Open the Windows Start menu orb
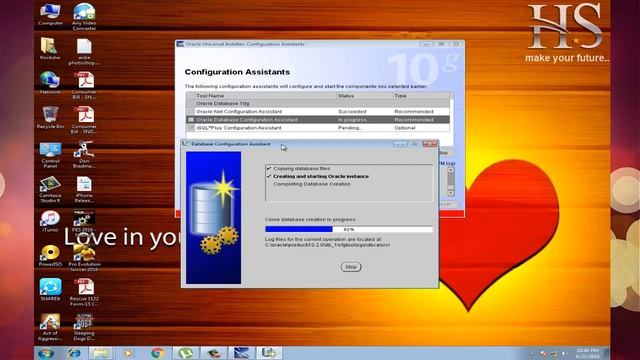 tap(46, 353)
